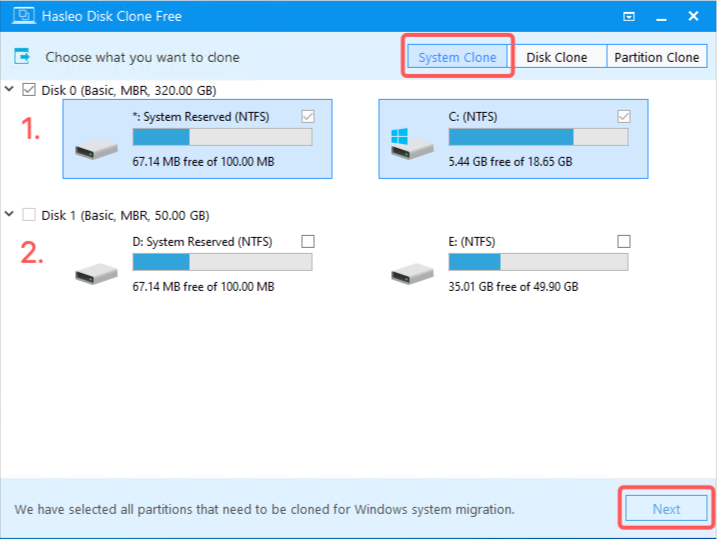Toggle the C: (NTFS) partition checkbox

(x=624, y=116)
